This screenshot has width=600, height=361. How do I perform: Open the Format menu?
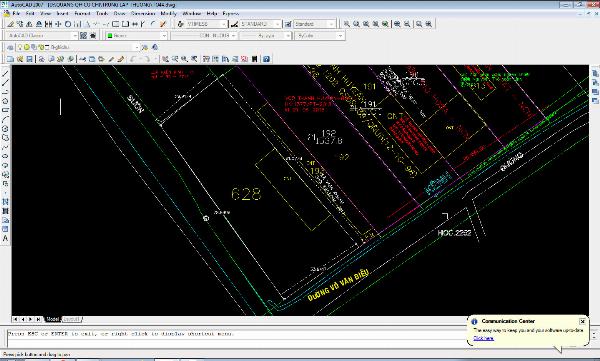click(x=82, y=13)
